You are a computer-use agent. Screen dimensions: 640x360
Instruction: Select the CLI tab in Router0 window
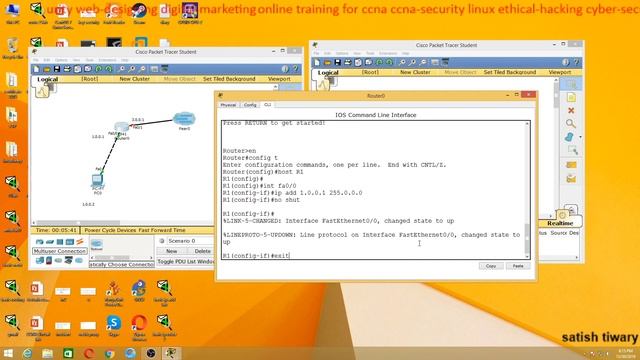pos(267,105)
